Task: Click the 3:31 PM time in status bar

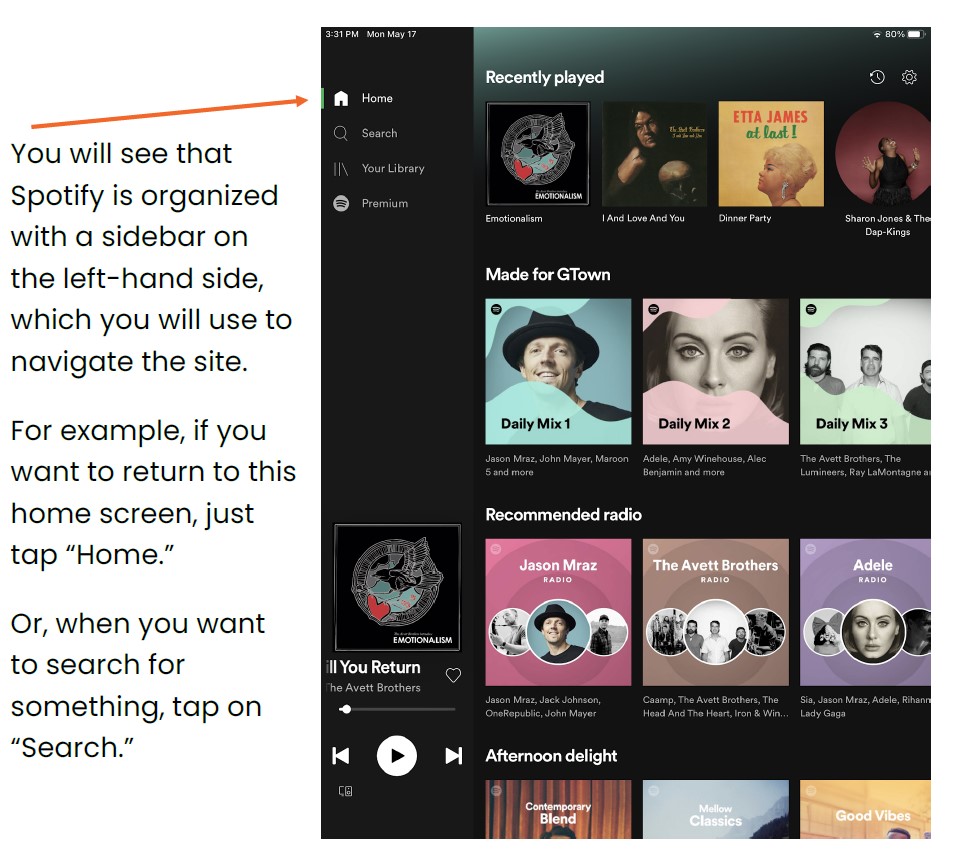Action: 342,34
